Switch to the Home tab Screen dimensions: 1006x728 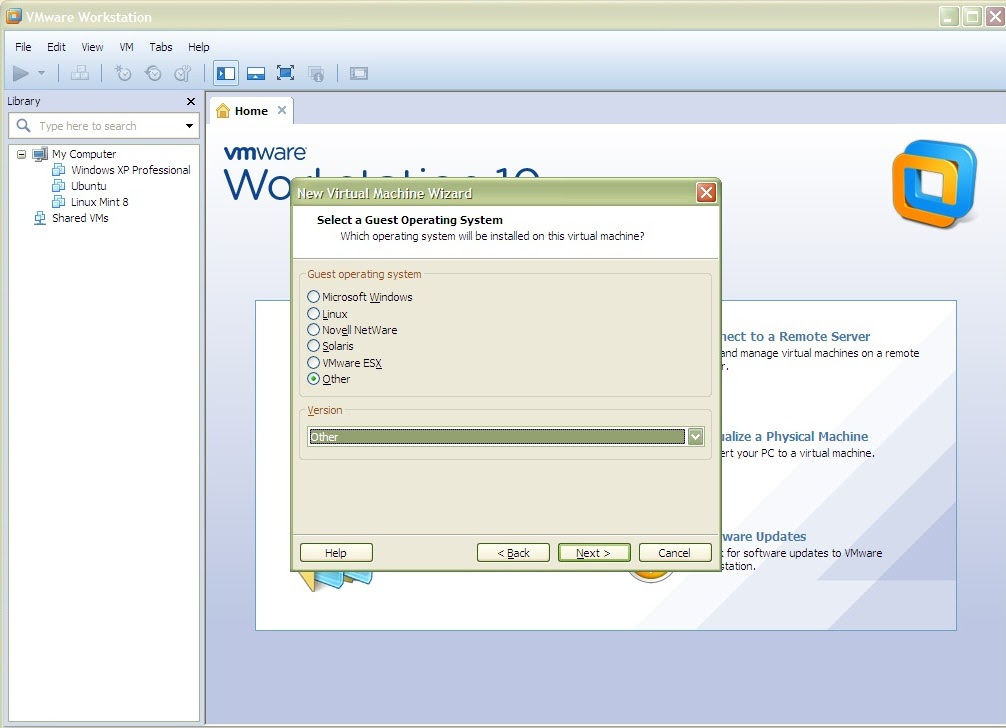tap(251, 111)
